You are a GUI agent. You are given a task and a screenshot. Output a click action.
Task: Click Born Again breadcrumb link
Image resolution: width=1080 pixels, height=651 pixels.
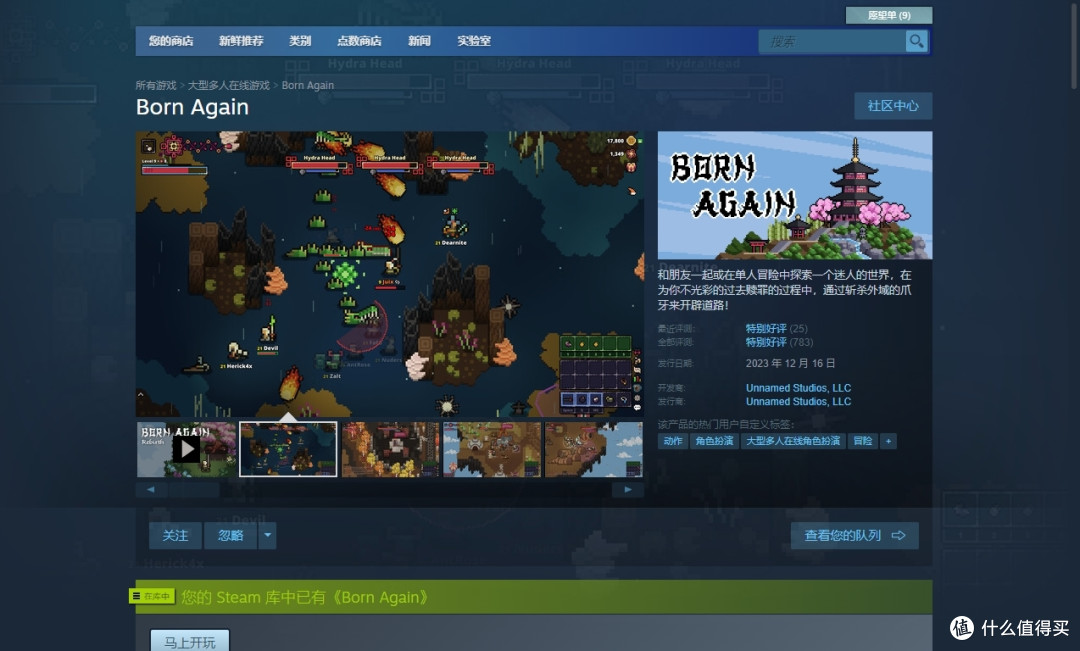[x=307, y=85]
